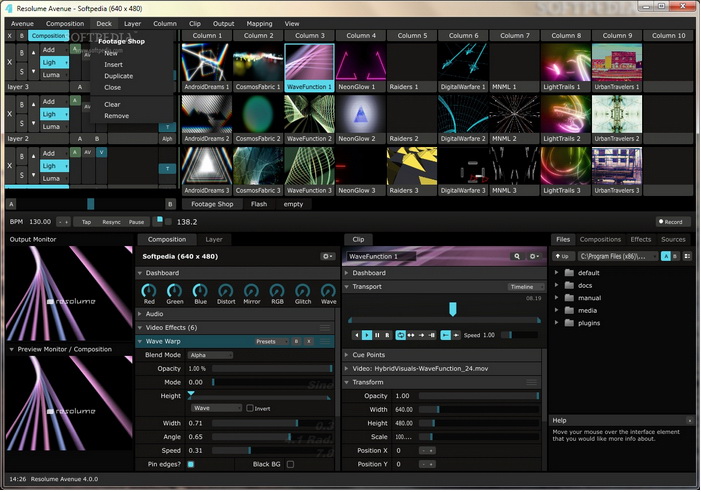Open the Flash deck tab
The width and height of the screenshot is (701, 492).
[x=259, y=204]
